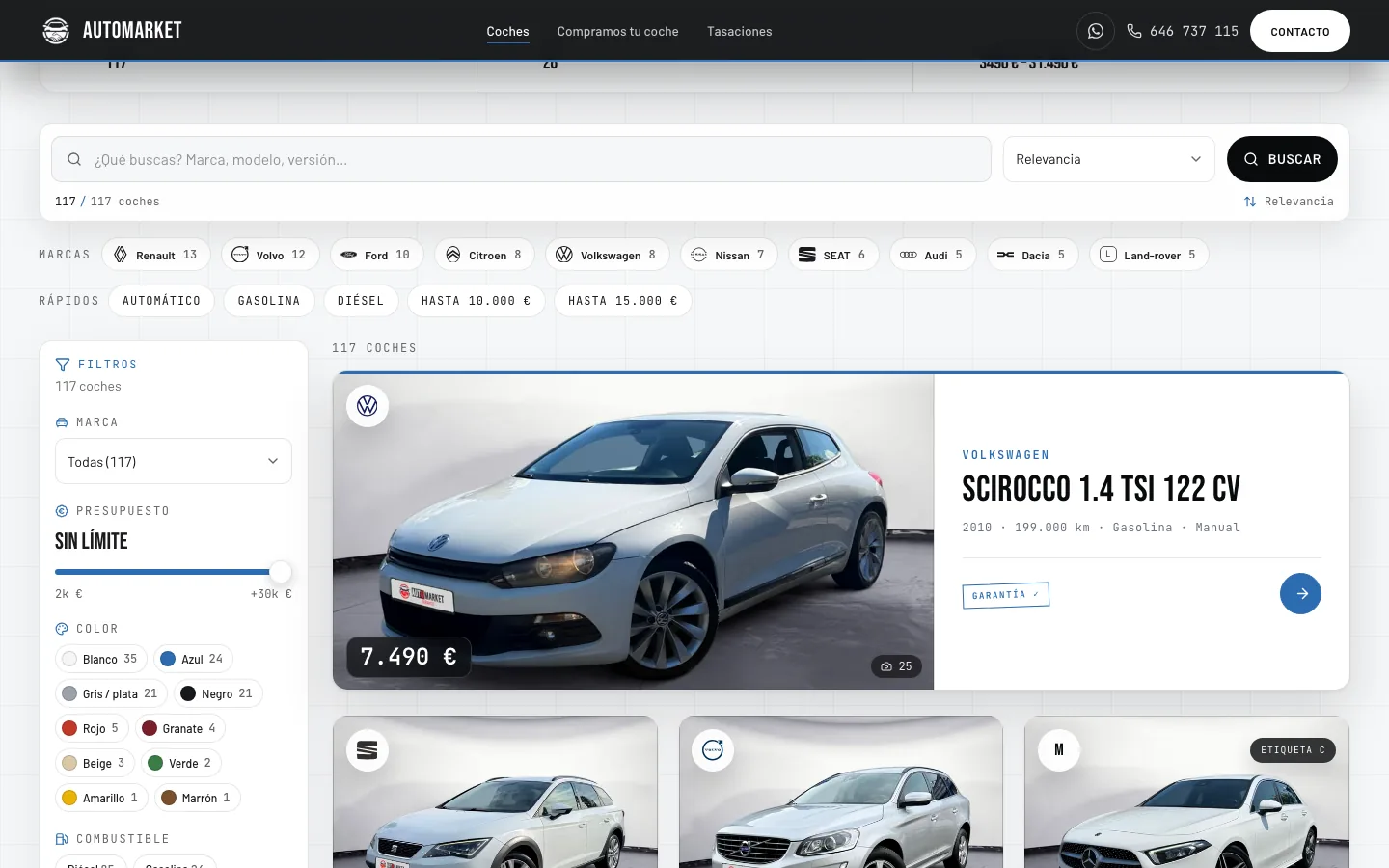Click the phone icon beside 646 737 115

[x=1134, y=31]
